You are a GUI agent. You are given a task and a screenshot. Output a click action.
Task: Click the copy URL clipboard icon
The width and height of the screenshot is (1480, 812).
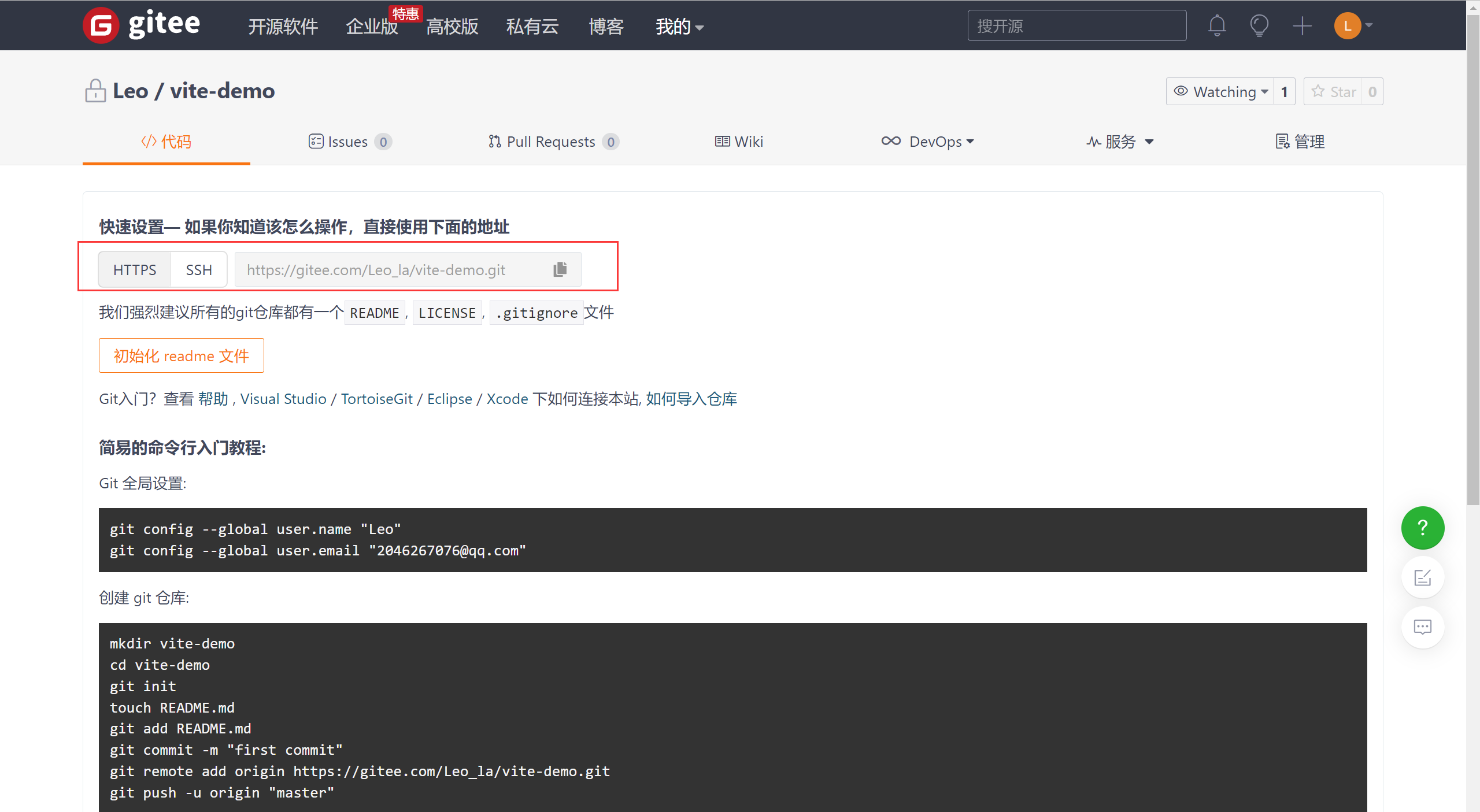[x=560, y=269]
